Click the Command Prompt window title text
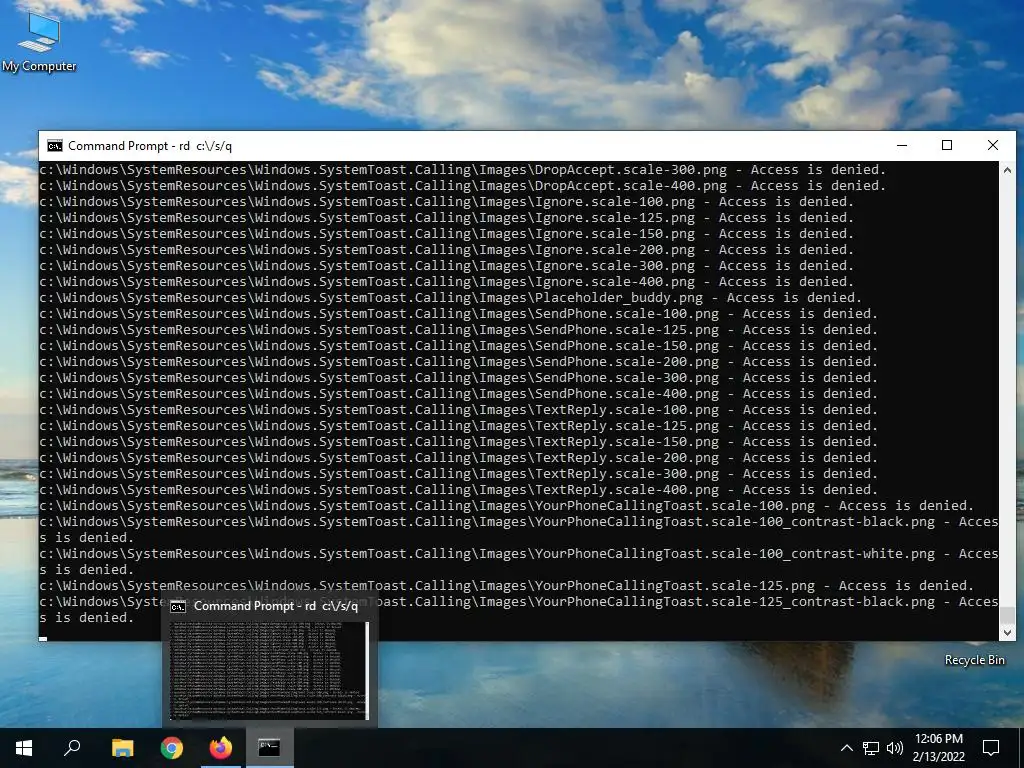 point(150,146)
